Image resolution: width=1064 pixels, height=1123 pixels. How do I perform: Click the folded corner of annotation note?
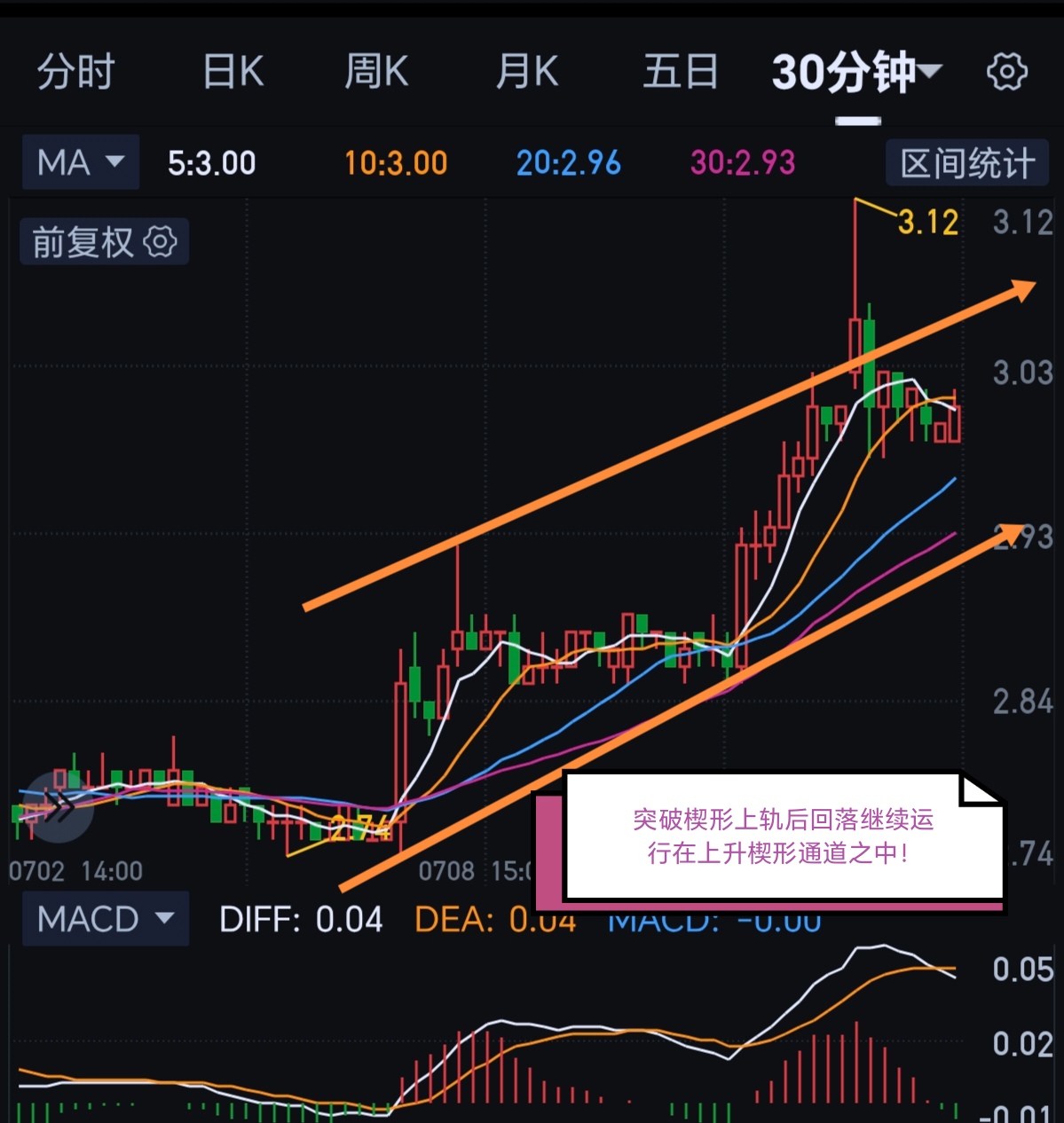pyautogui.click(x=981, y=789)
